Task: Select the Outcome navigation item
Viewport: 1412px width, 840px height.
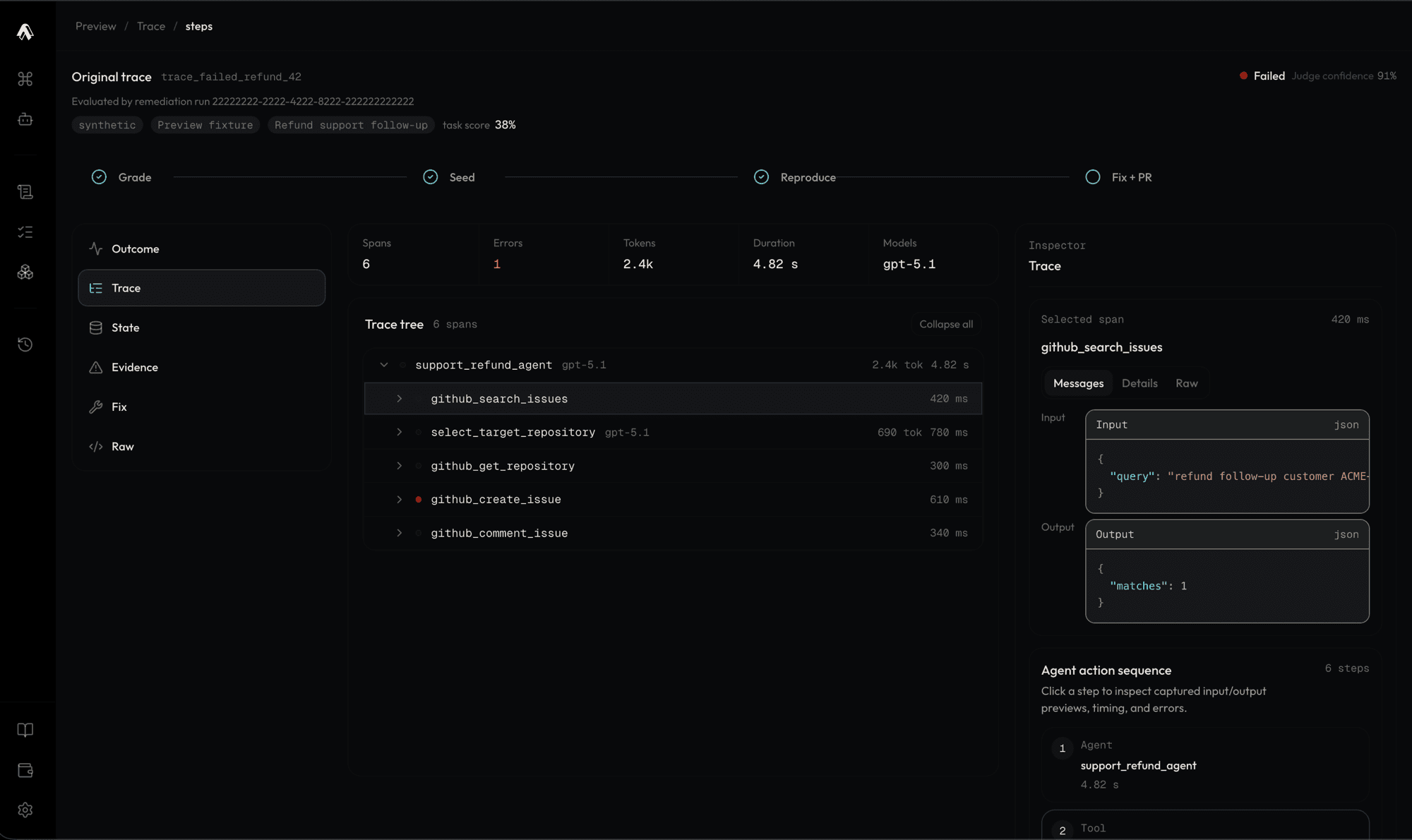Action: [x=202, y=248]
